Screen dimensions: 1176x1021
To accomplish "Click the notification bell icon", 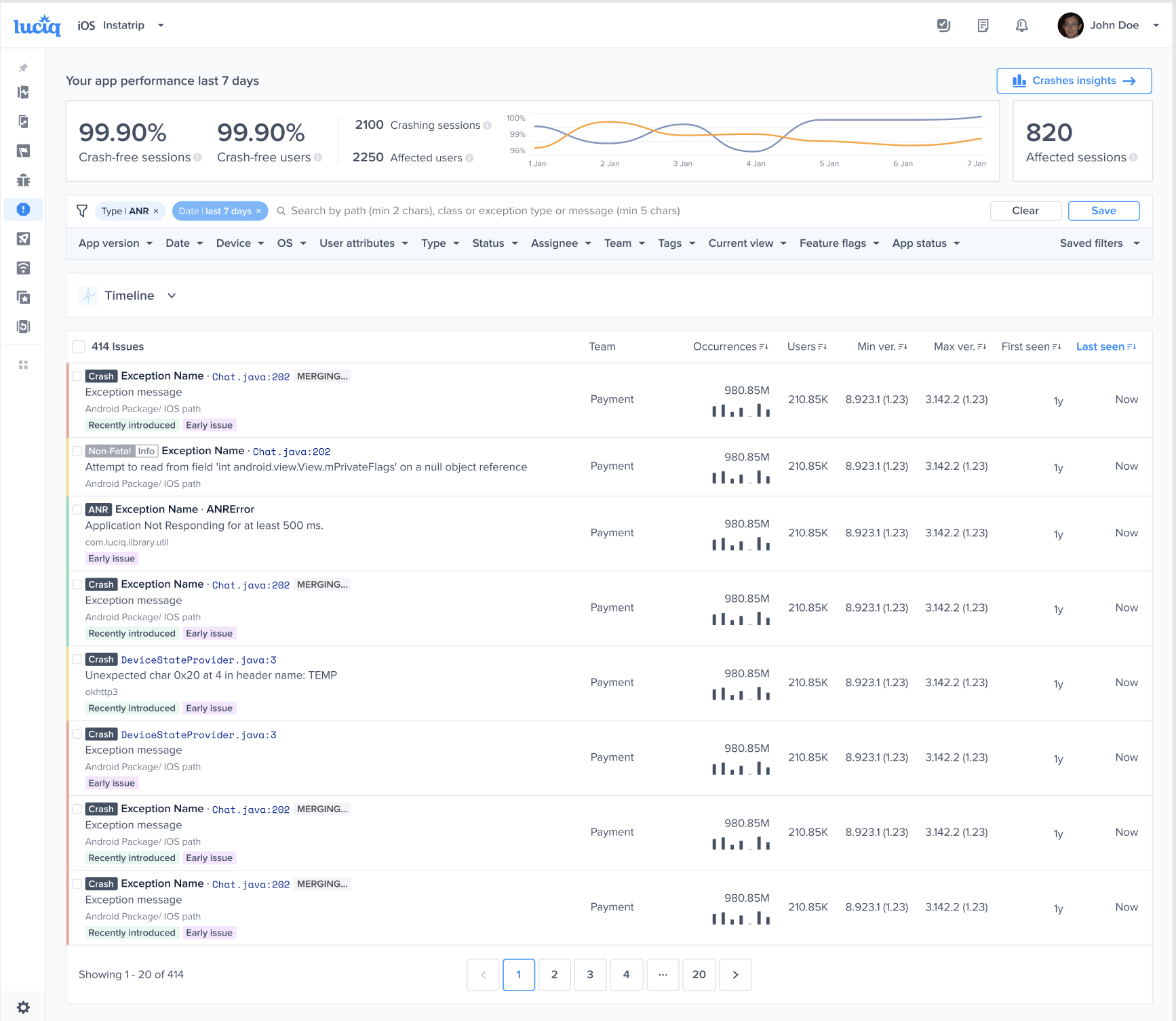I will coord(1022,25).
